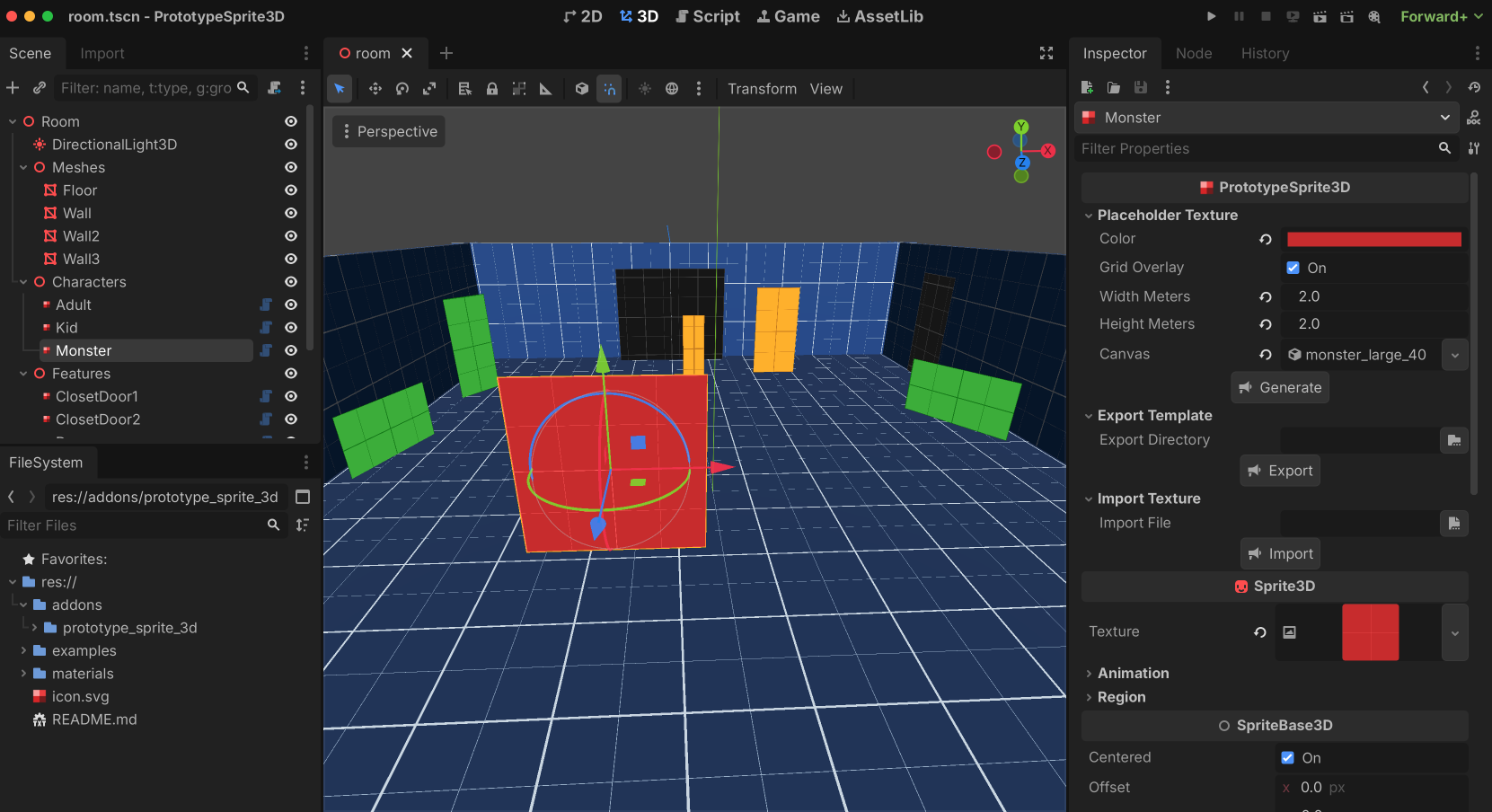Click the Export button in Export Template
This screenshot has height=812, width=1492.
tap(1279, 470)
